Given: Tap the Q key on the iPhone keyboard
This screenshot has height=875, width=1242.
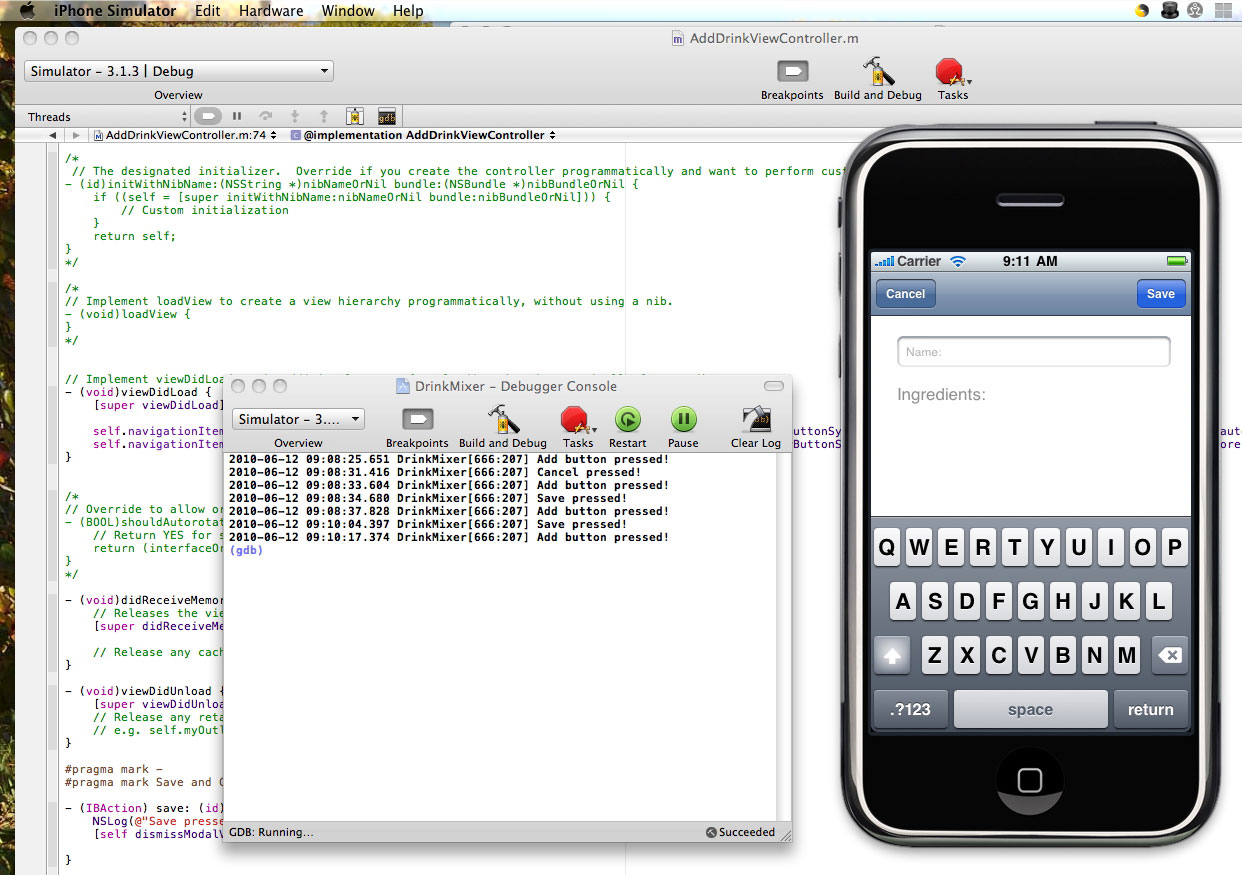Looking at the screenshot, I should (x=887, y=548).
